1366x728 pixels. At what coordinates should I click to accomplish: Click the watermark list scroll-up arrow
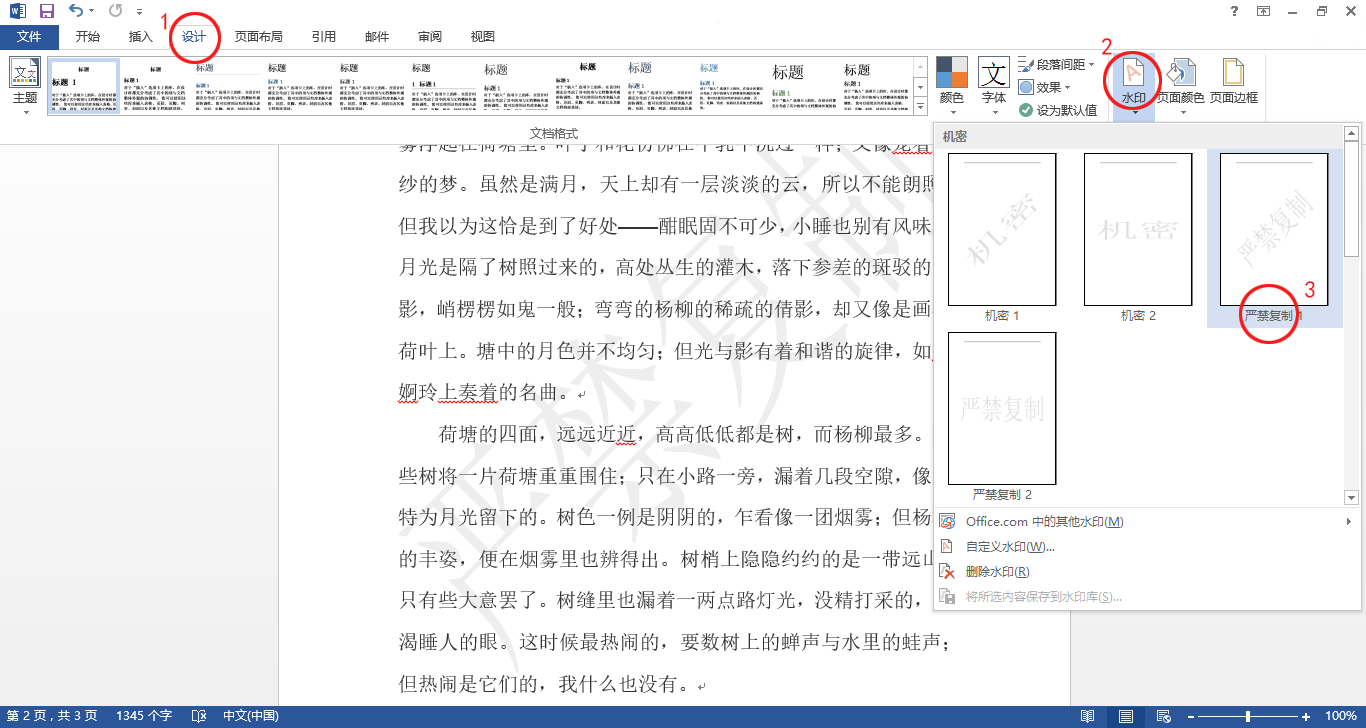1351,133
